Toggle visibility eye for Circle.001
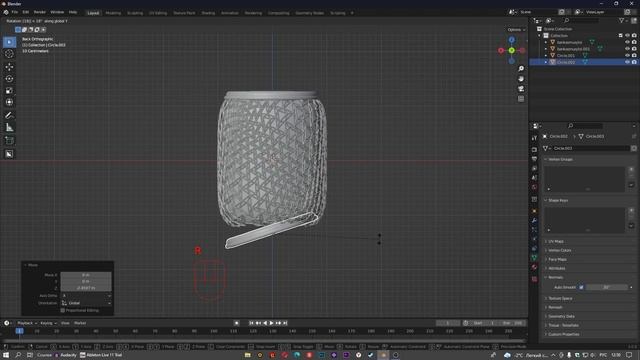 (x=627, y=56)
